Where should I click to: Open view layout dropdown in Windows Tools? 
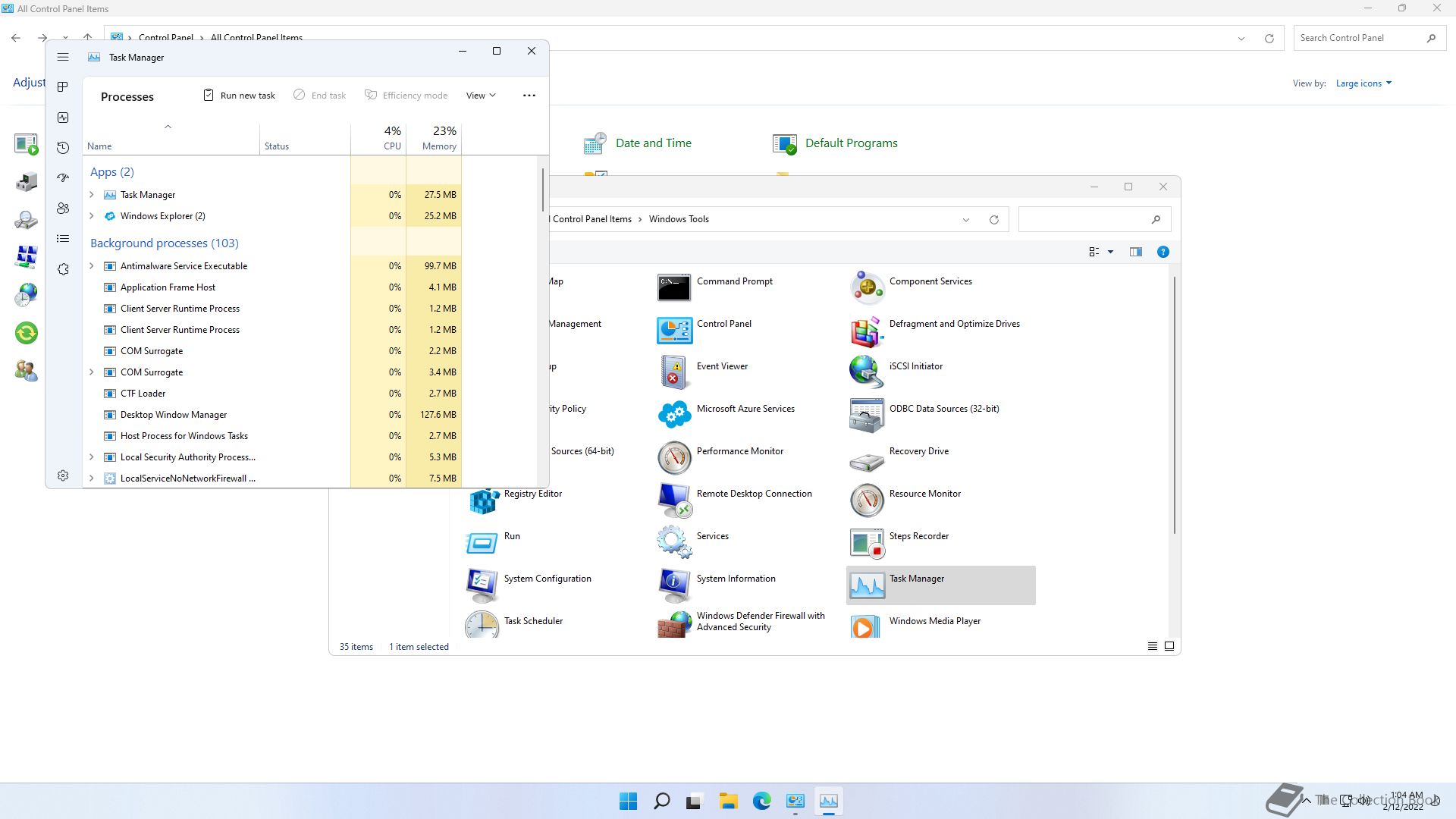(x=1110, y=252)
